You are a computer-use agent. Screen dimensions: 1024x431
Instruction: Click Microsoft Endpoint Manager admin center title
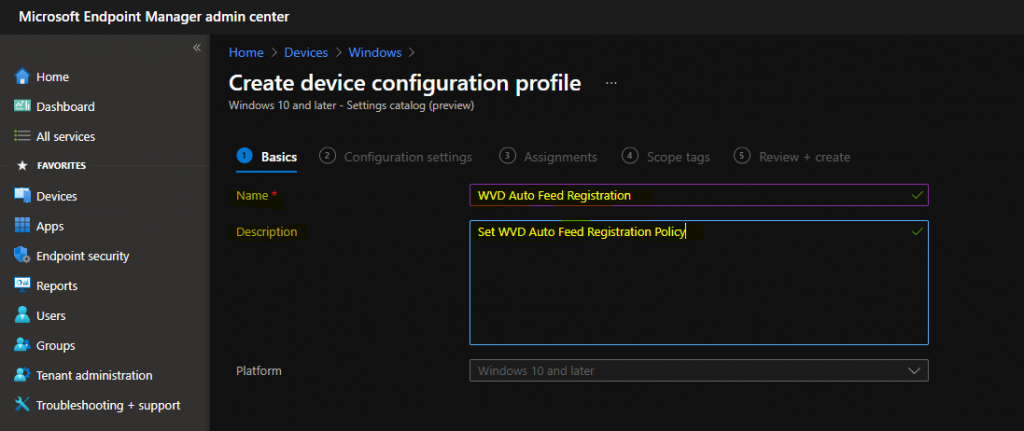tap(153, 16)
